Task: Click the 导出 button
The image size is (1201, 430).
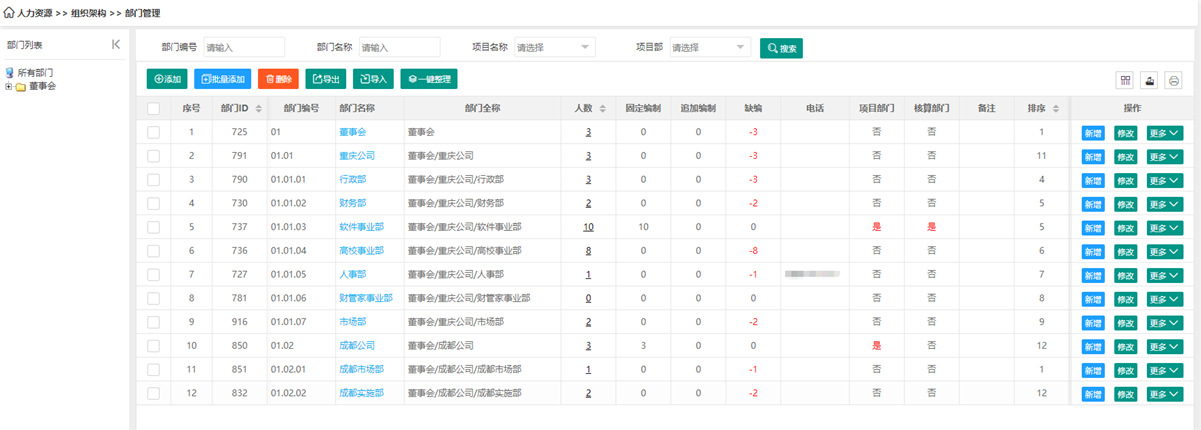Action: click(x=326, y=79)
